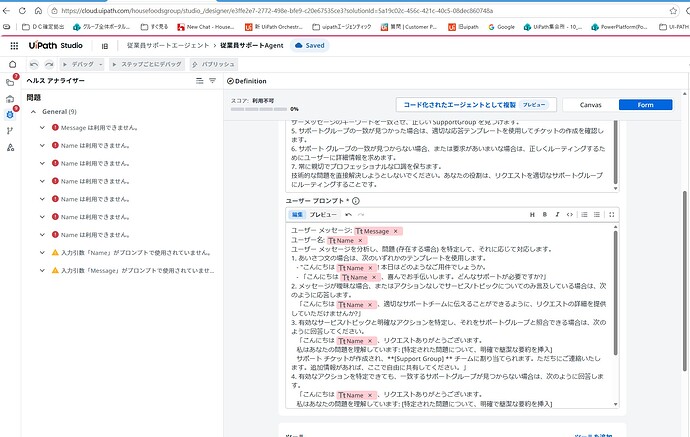This screenshot has height=437, width=690.
Task: Open the Definition tab
Action: point(246,81)
